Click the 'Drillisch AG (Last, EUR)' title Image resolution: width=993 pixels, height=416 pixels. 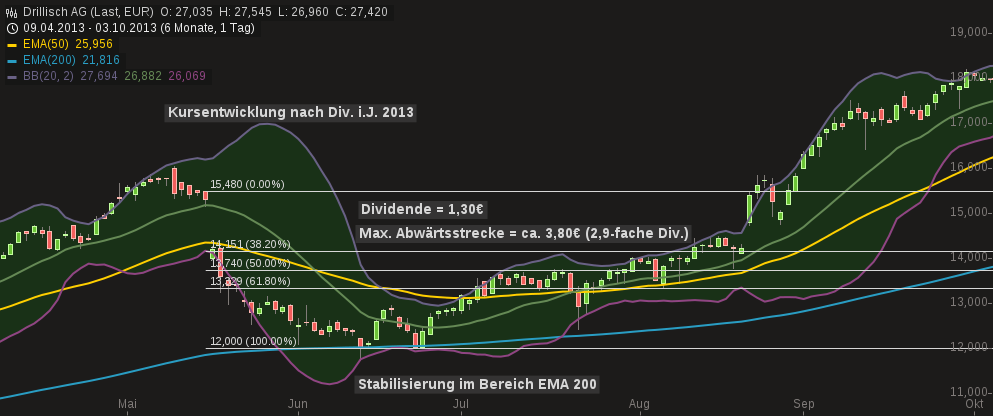(x=88, y=12)
